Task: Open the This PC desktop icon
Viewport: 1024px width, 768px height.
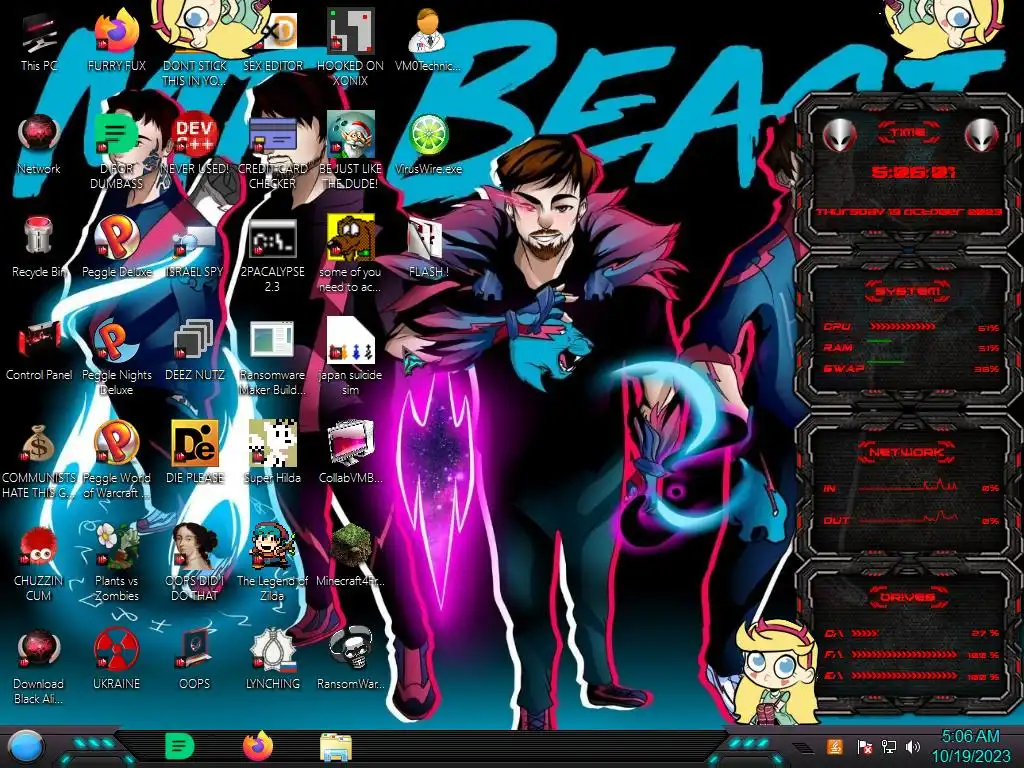Action: (39, 42)
